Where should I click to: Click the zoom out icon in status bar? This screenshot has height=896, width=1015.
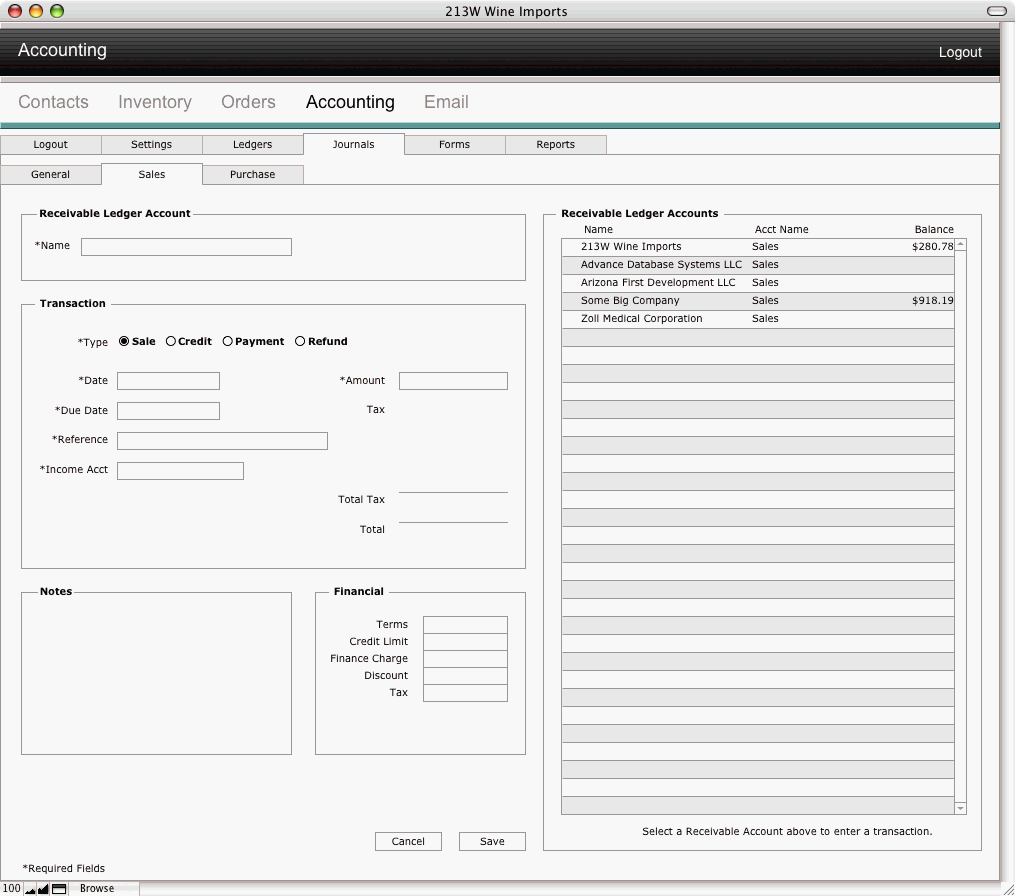tap(30, 889)
